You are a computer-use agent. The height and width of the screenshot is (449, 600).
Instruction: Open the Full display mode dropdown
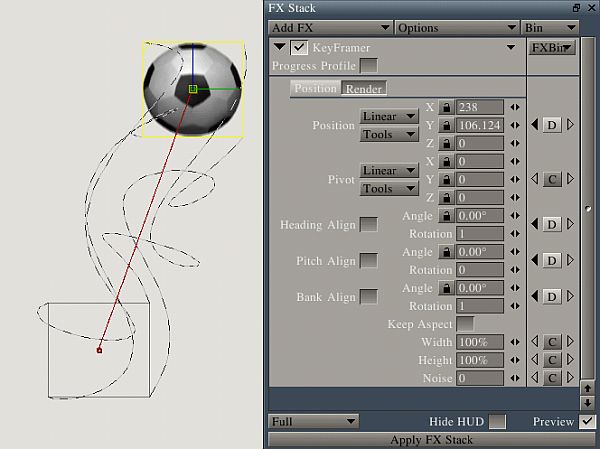pos(313,421)
